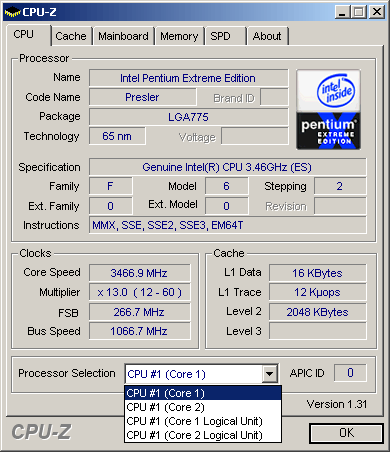
Task: Open the Mainboard tab
Action: coord(123,36)
